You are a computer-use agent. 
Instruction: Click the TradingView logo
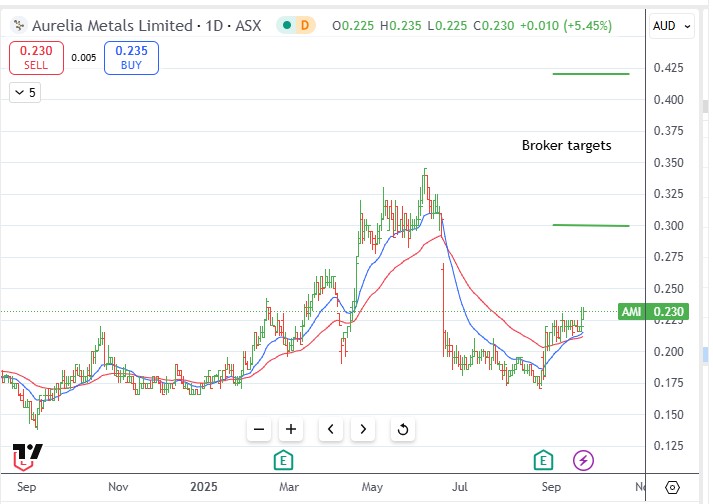click(27, 457)
